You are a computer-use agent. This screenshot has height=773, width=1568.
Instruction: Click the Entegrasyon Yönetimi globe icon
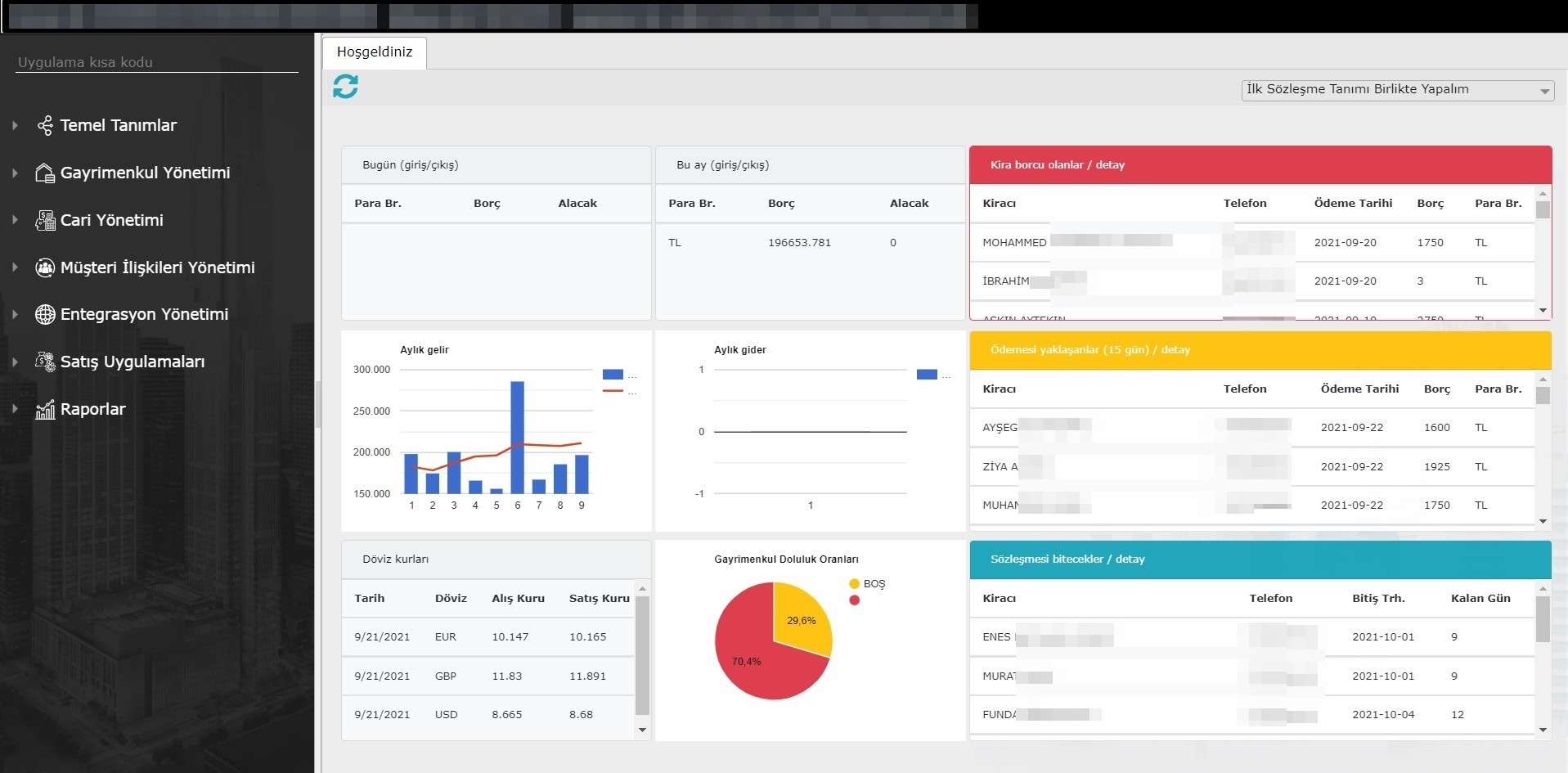(x=45, y=314)
